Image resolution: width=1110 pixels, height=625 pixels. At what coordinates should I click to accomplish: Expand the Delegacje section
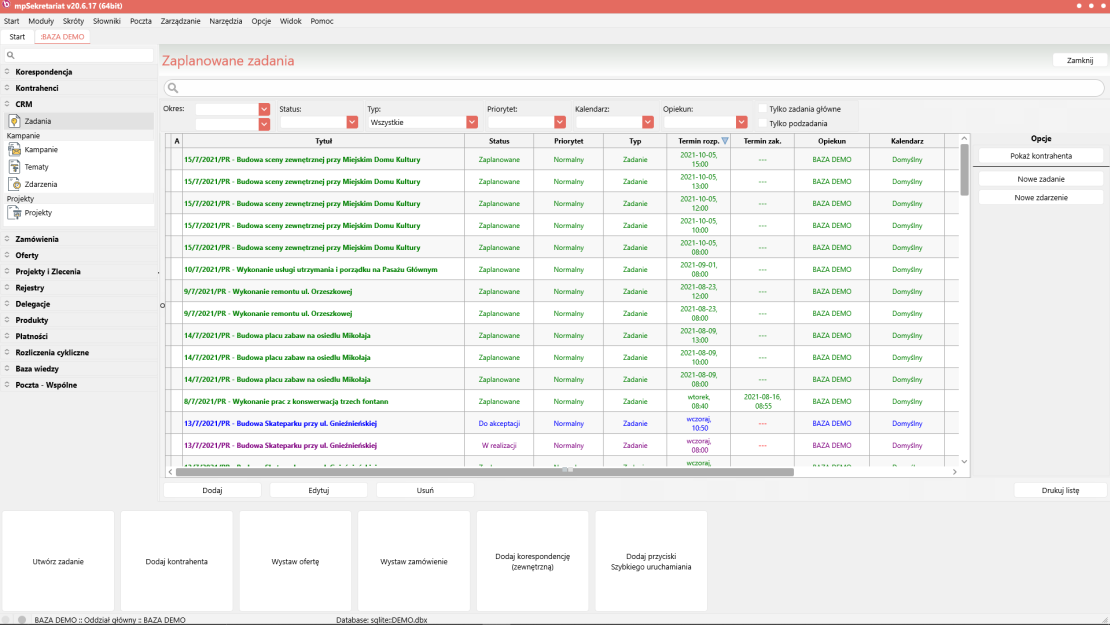pos(7,304)
